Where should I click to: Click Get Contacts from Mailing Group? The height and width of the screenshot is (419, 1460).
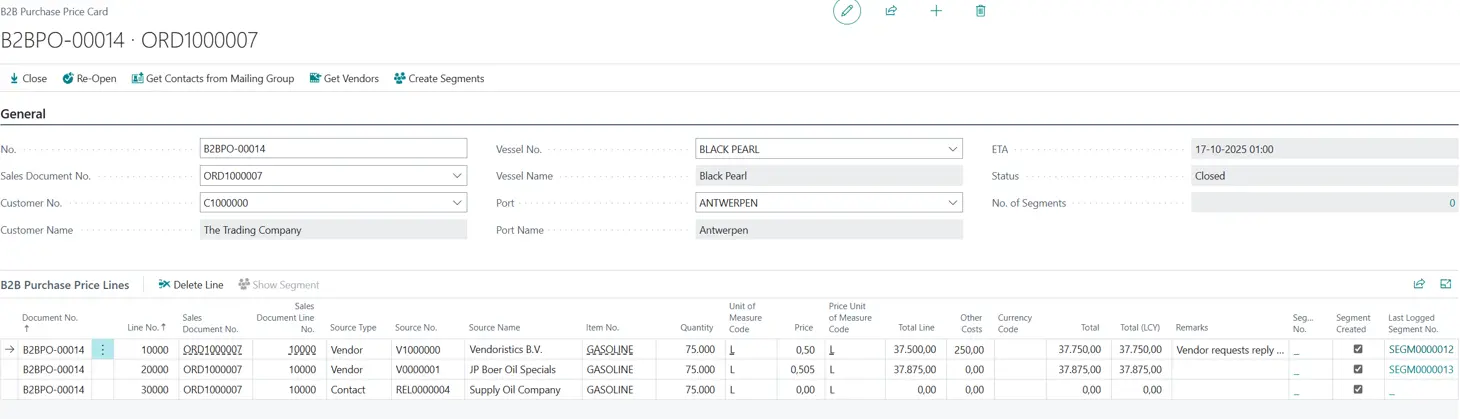click(x=212, y=78)
